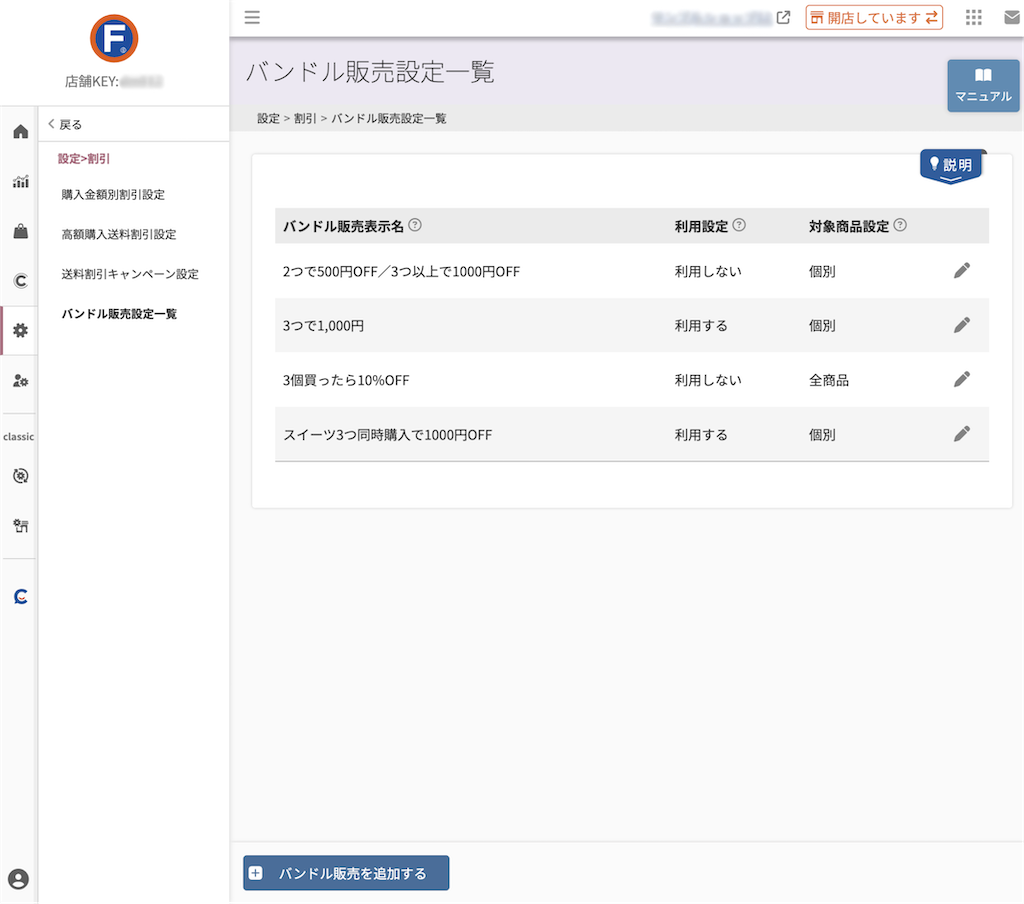1024x904 pixels.
Task: Select バンドル販売設定一覧 menu item
Action: 119,314
